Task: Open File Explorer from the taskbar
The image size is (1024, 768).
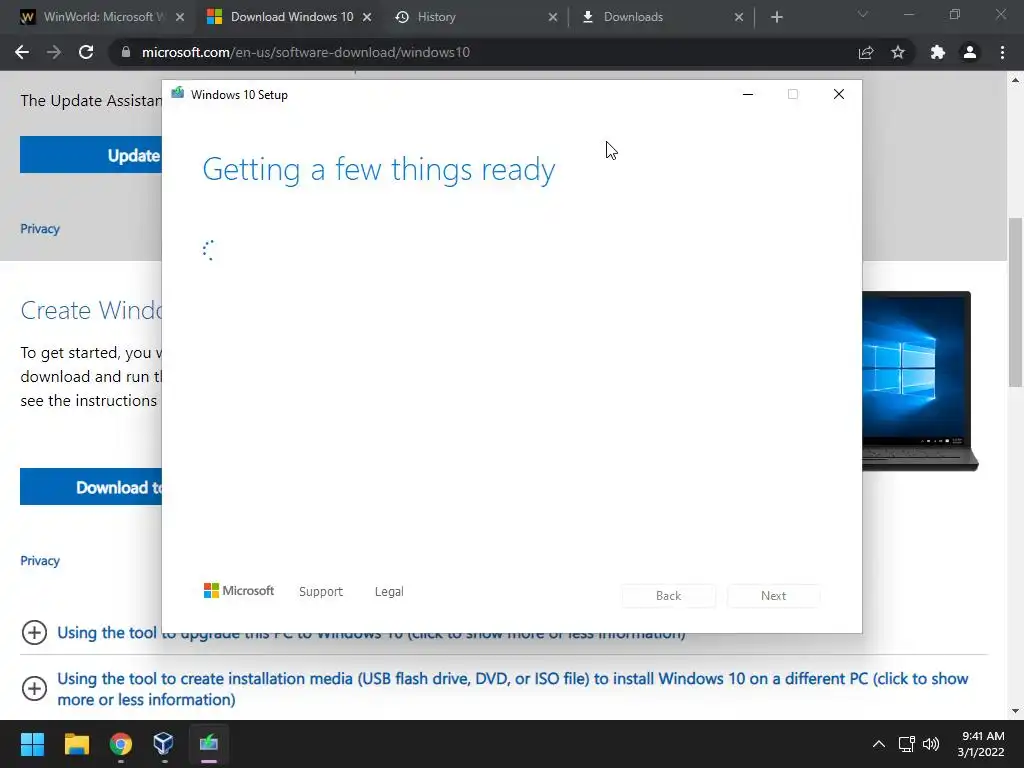Action: coord(76,744)
